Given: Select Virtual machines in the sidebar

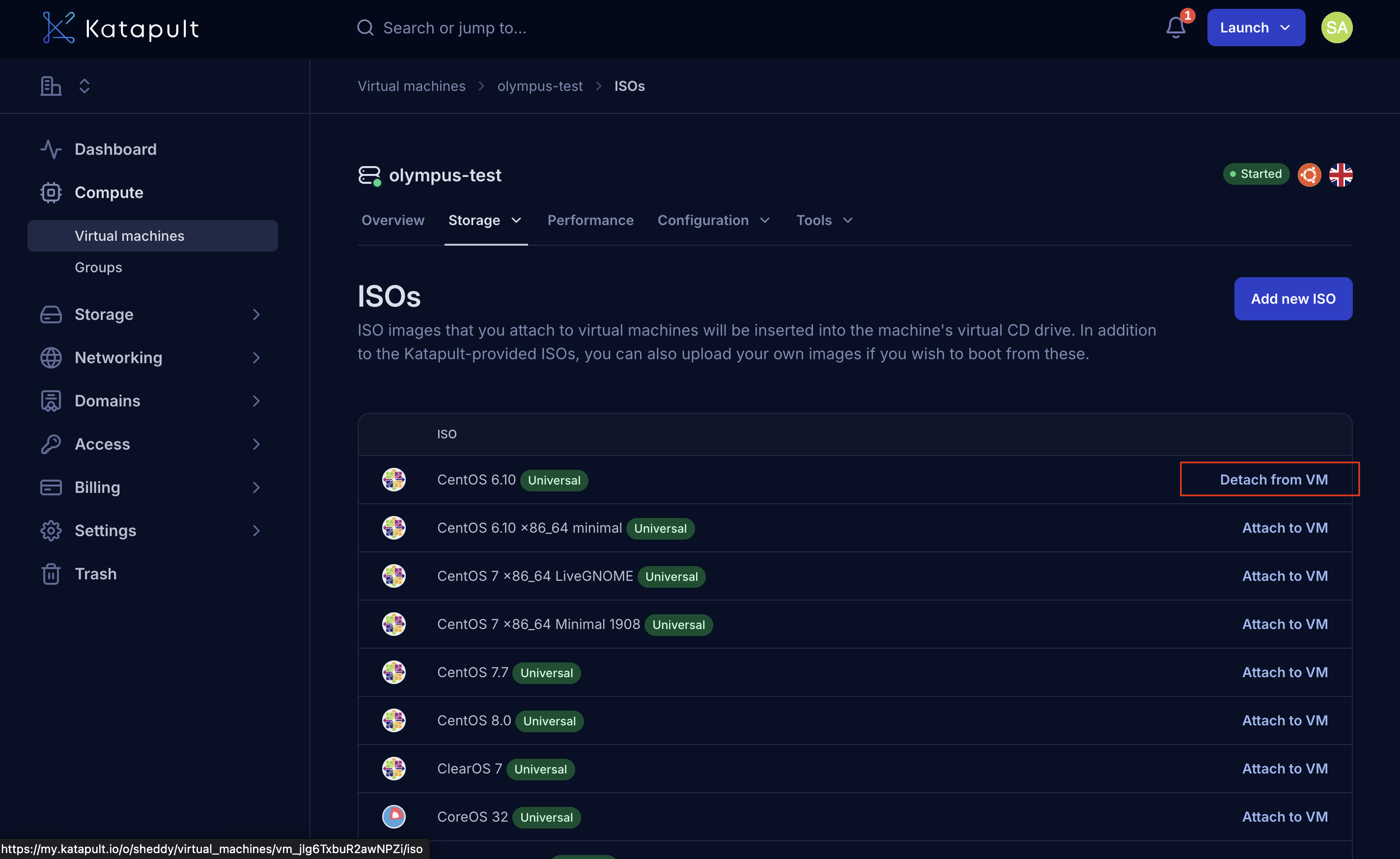Looking at the screenshot, I should click(152, 235).
